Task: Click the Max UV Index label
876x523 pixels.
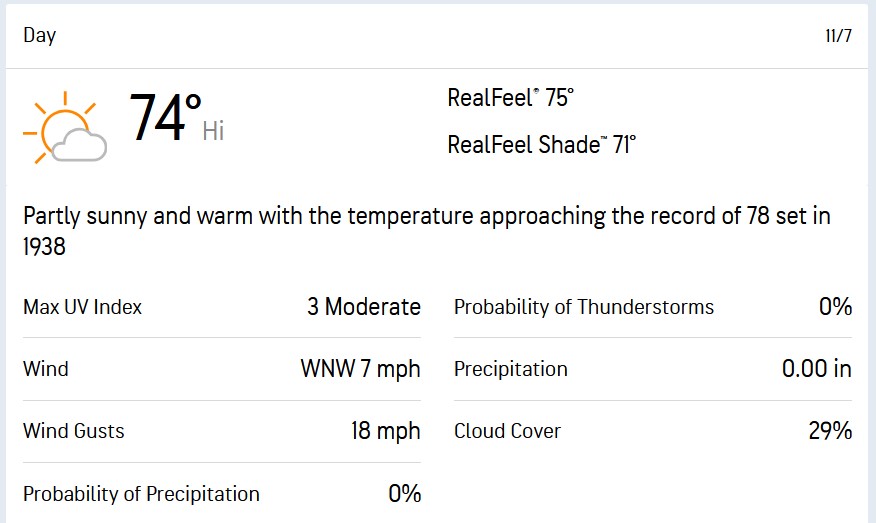Action: pos(83,307)
